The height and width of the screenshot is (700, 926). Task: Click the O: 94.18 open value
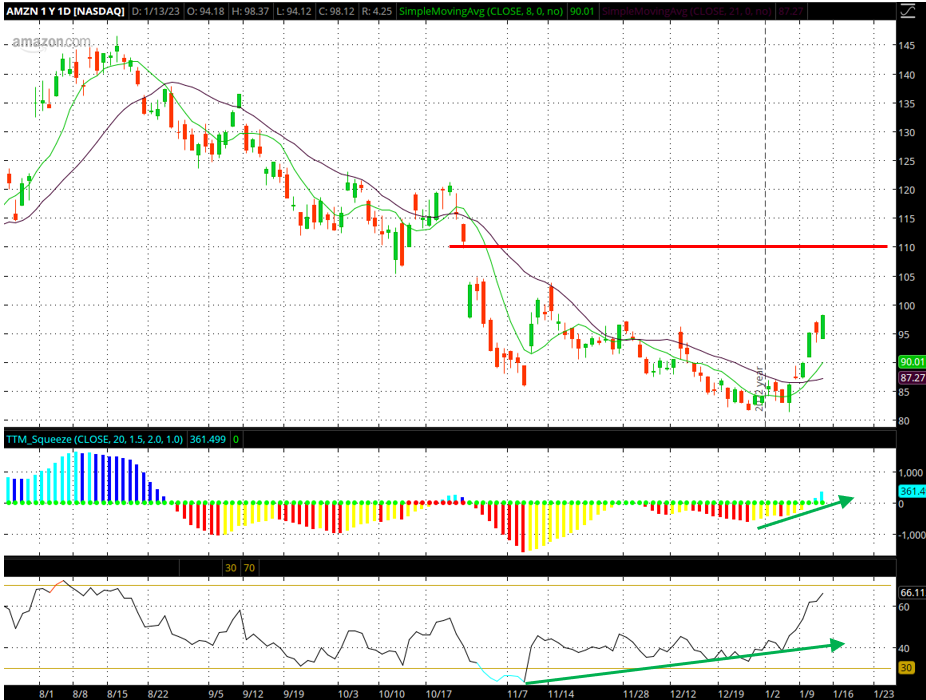point(207,11)
